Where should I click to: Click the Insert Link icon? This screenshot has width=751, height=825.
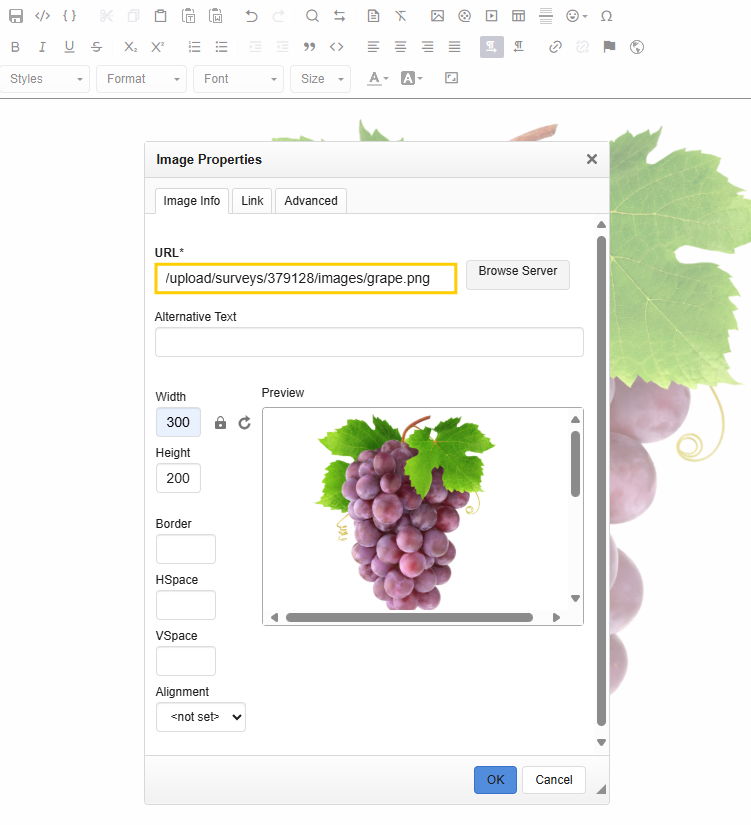tap(555, 47)
